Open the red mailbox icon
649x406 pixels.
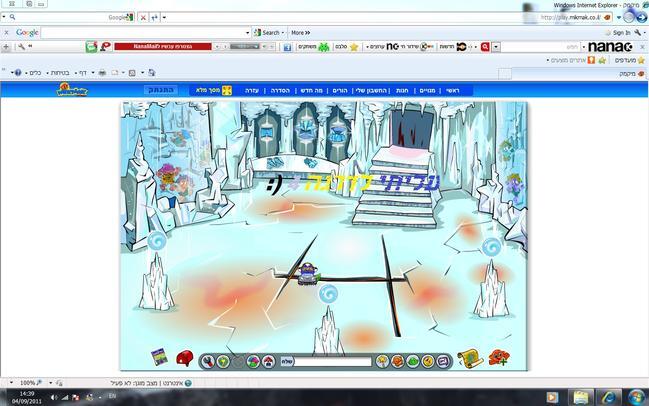pos(184,358)
